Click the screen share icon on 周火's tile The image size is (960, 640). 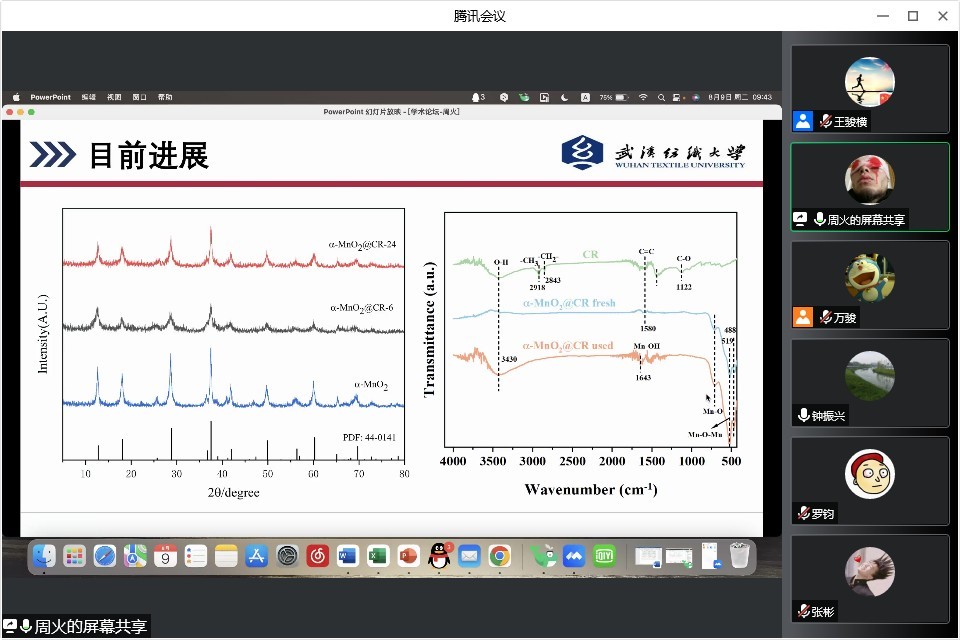click(800, 219)
